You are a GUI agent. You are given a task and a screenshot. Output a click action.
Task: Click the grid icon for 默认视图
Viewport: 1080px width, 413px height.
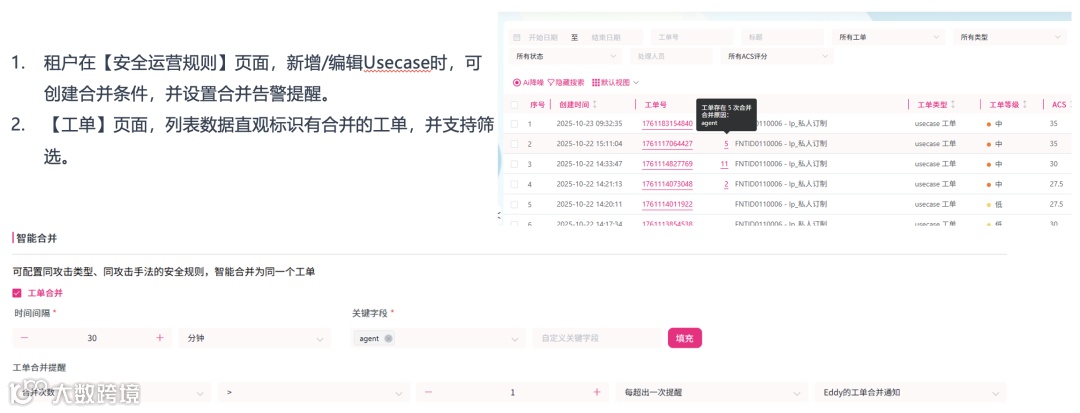tap(596, 82)
